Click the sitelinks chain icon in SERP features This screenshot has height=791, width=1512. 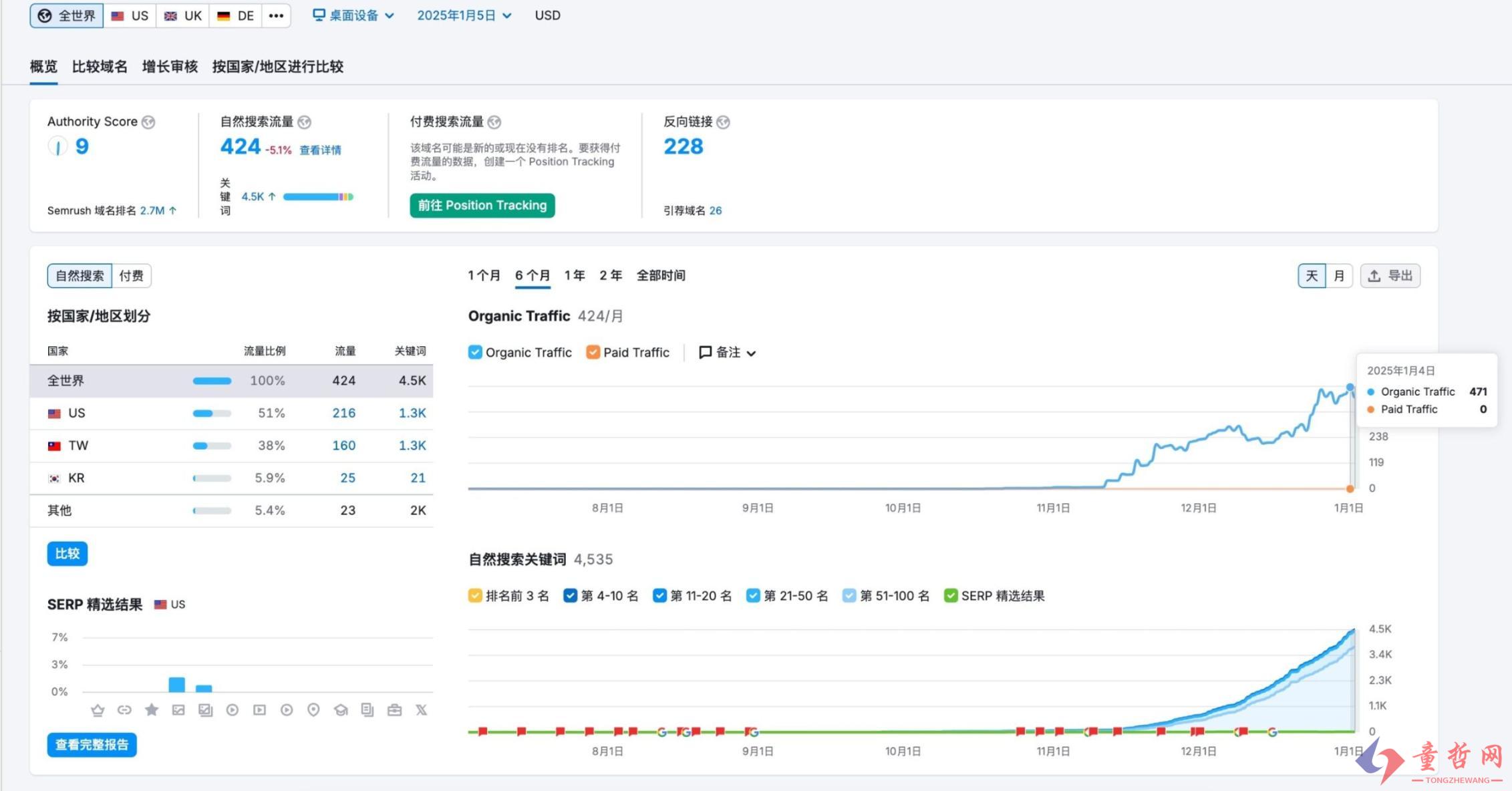coord(124,710)
